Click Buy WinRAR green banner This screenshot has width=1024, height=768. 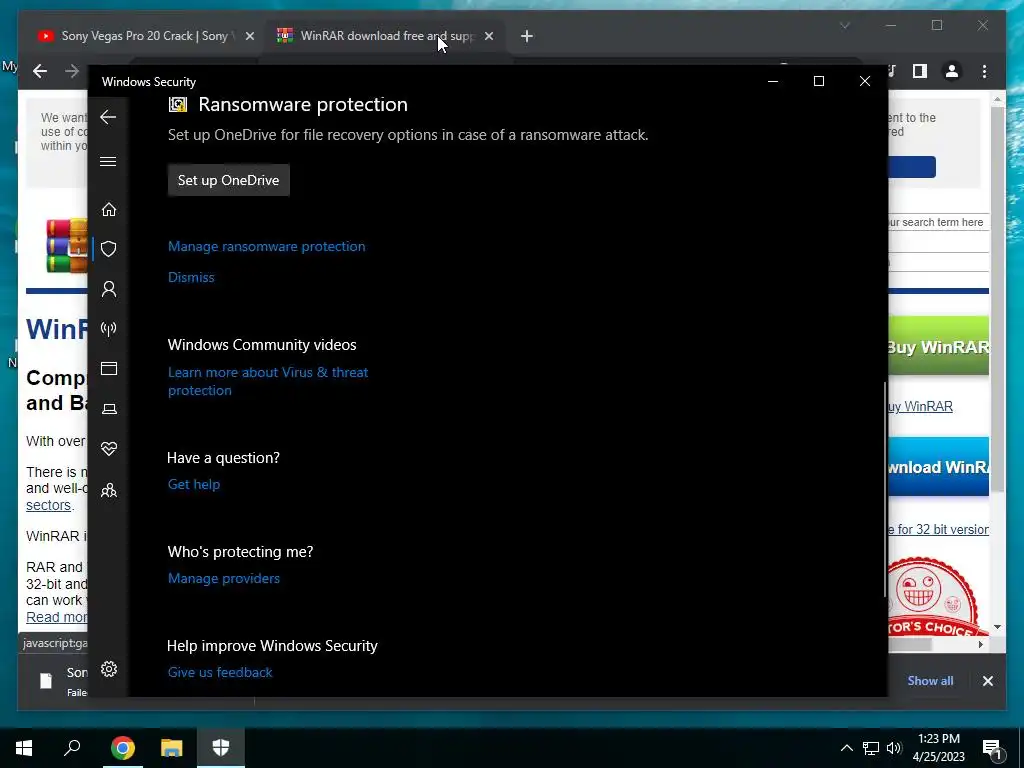pos(938,345)
